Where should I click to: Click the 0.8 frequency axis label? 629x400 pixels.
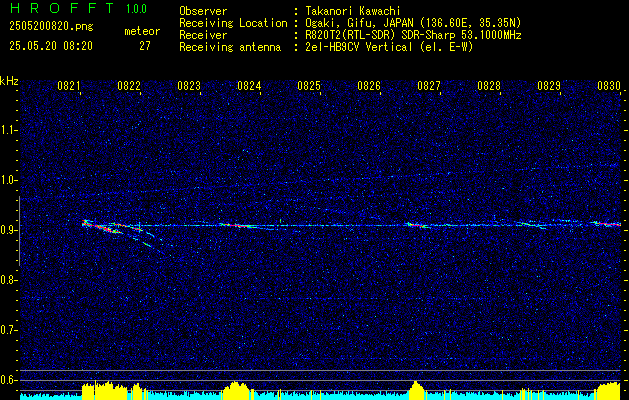(x=8, y=280)
